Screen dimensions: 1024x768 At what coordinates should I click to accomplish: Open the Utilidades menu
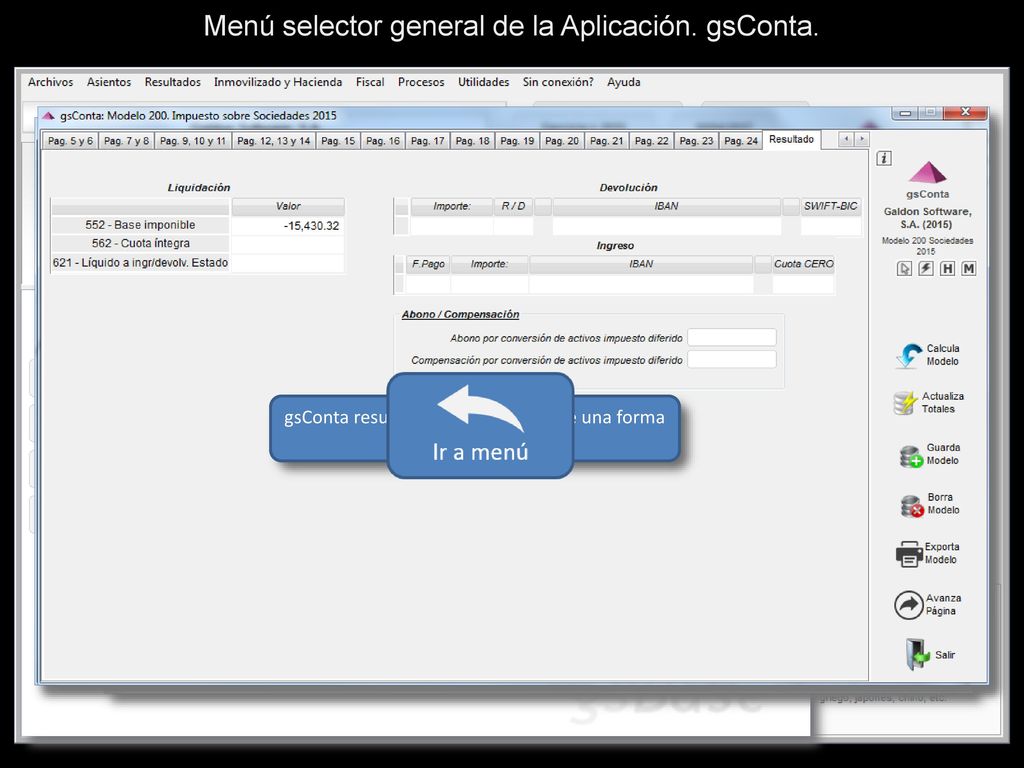(x=483, y=82)
